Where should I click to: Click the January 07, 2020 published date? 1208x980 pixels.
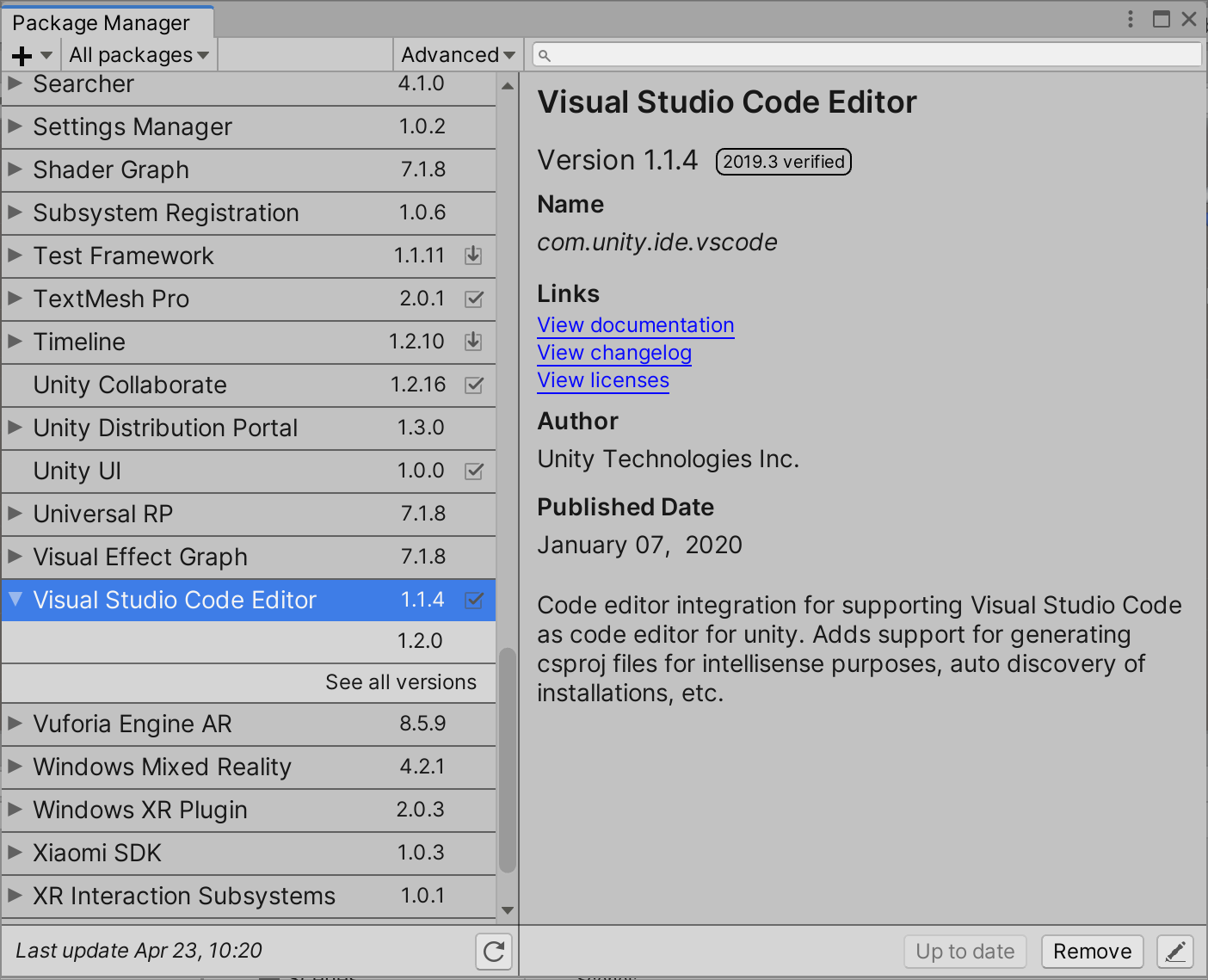point(639,545)
